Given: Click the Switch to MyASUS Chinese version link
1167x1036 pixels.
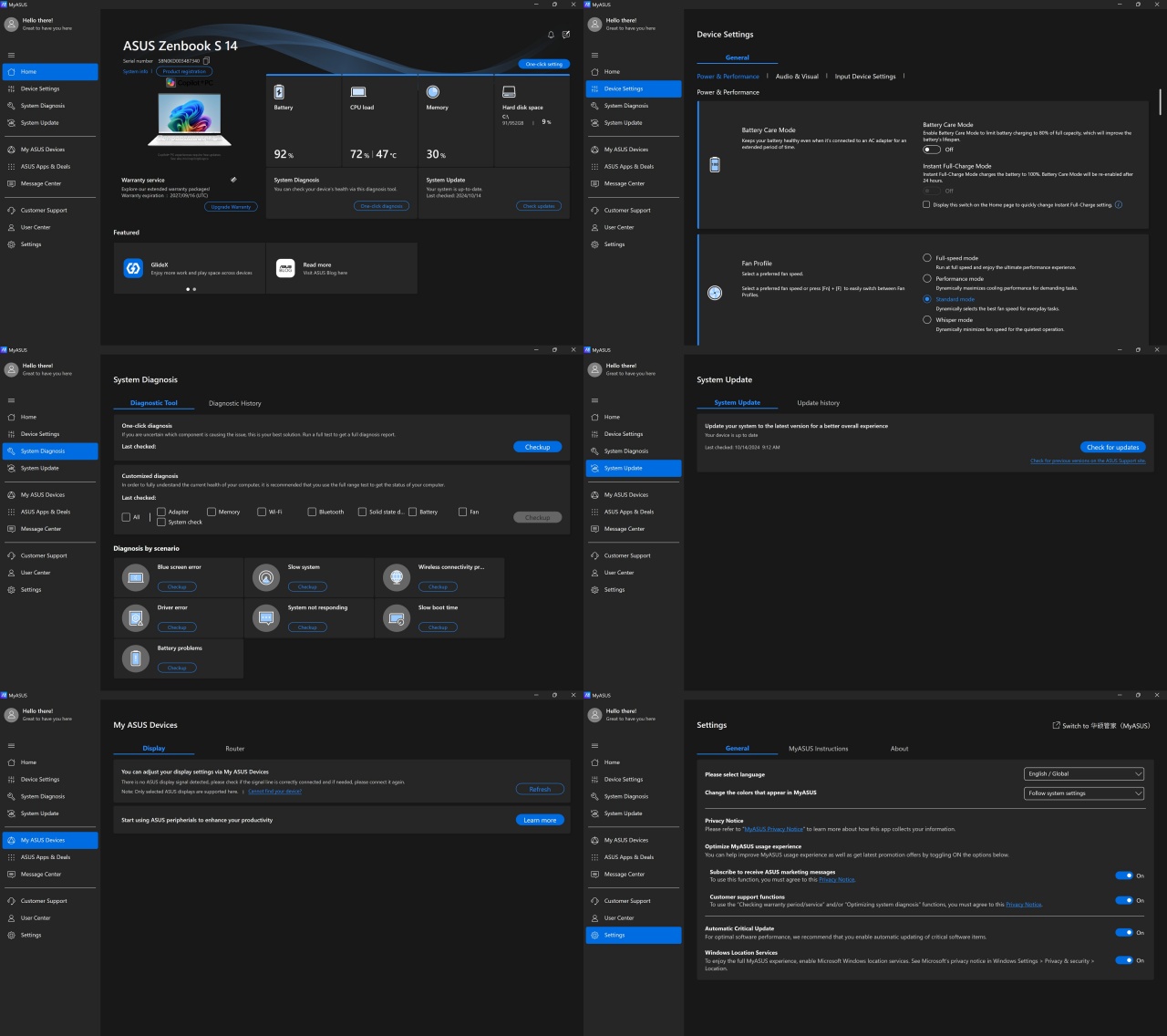Looking at the screenshot, I should pyautogui.click(x=1101, y=726).
